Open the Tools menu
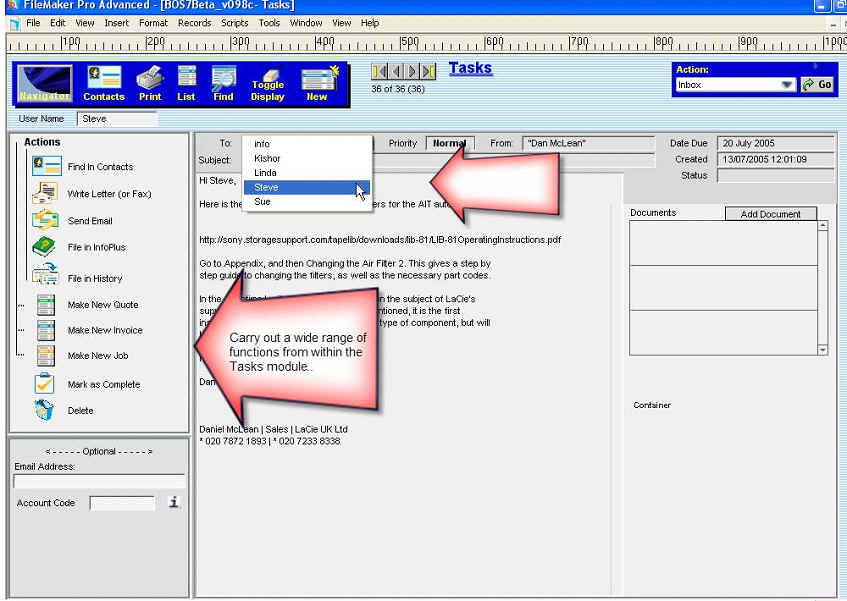Screen dimensions: 847x601 (269, 23)
